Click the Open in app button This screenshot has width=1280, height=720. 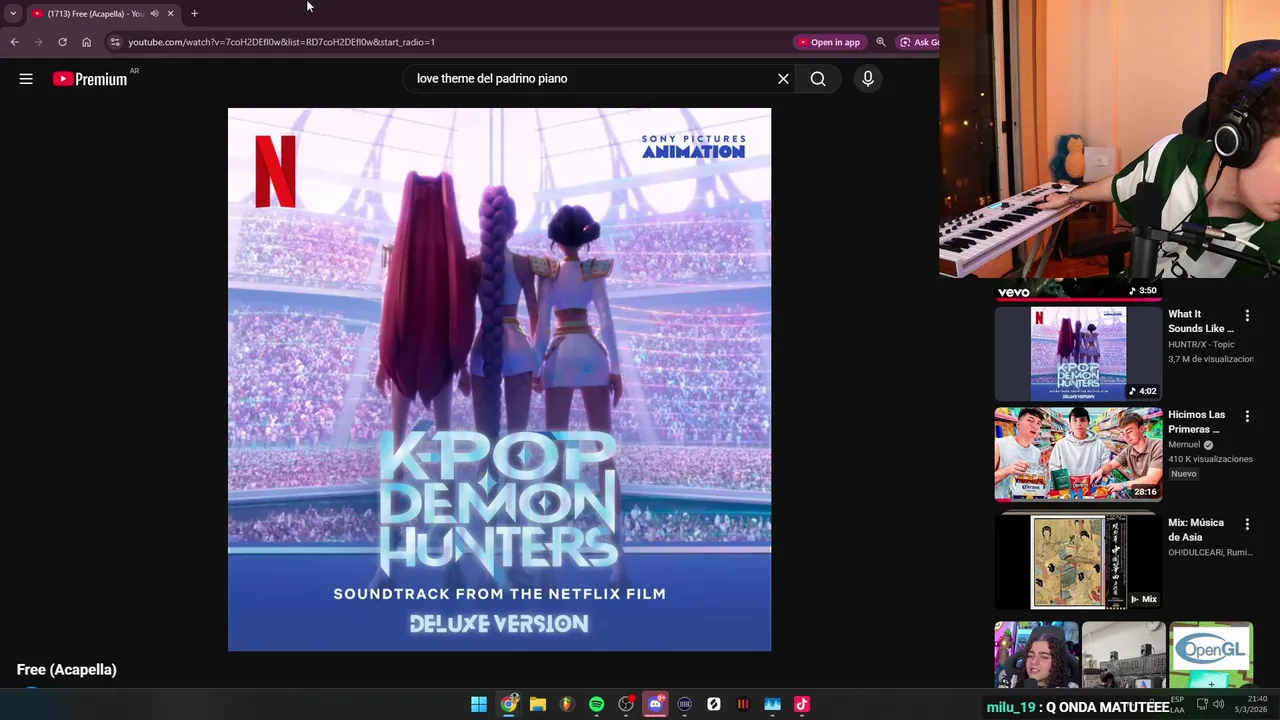(829, 42)
